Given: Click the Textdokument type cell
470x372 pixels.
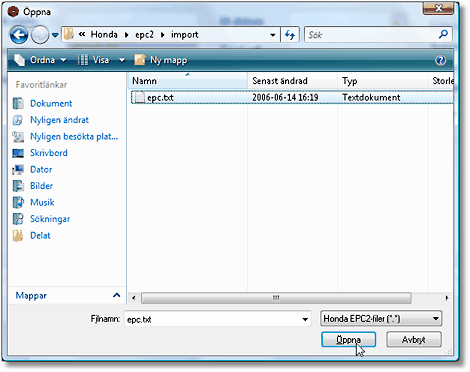Looking at the screenshot, I should click(371, 97).
